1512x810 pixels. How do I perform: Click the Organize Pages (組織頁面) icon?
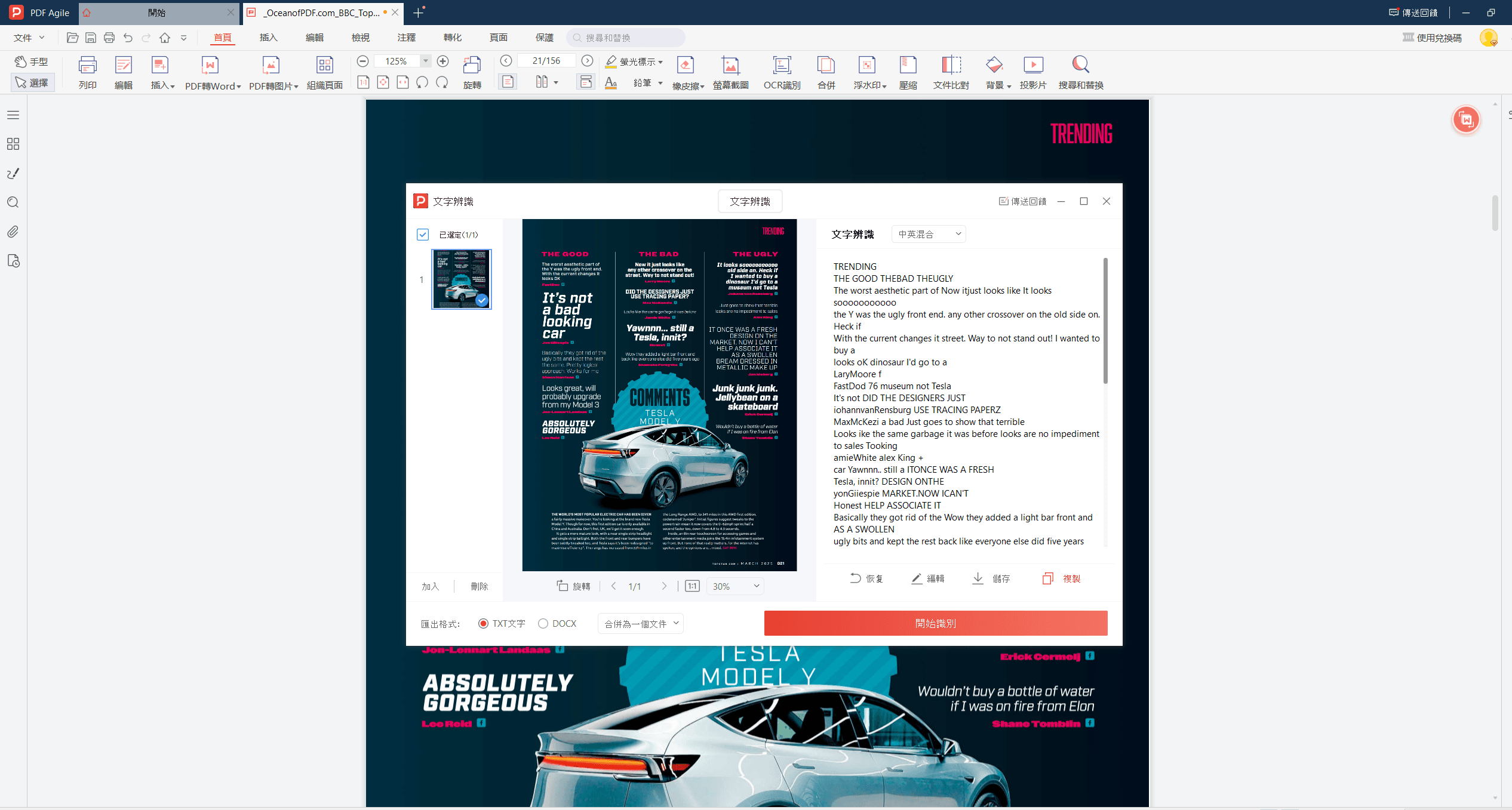coord(324,72)
